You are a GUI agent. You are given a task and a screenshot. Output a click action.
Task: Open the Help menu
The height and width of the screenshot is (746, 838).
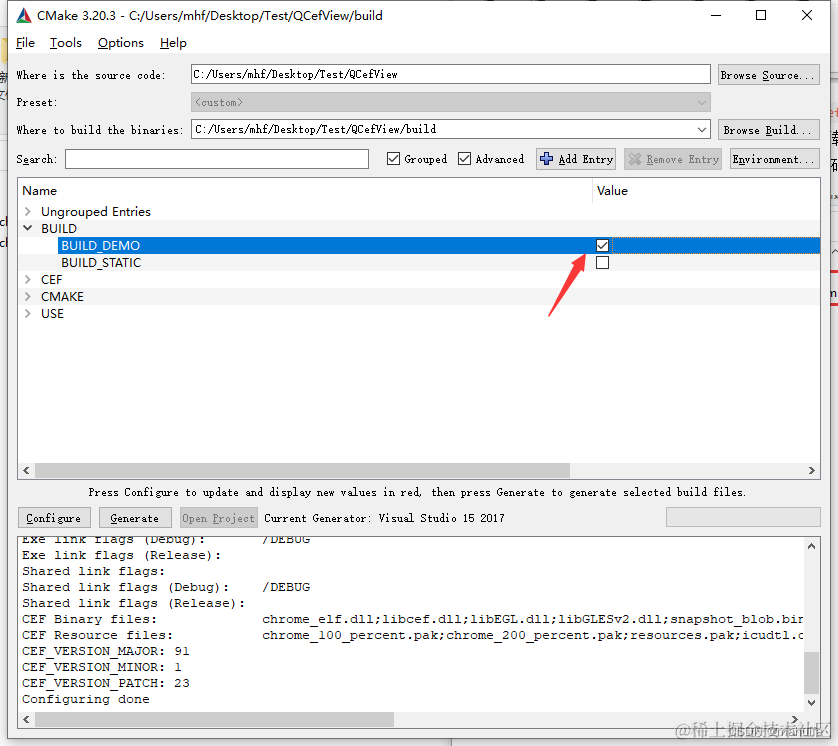coord(173,43)
